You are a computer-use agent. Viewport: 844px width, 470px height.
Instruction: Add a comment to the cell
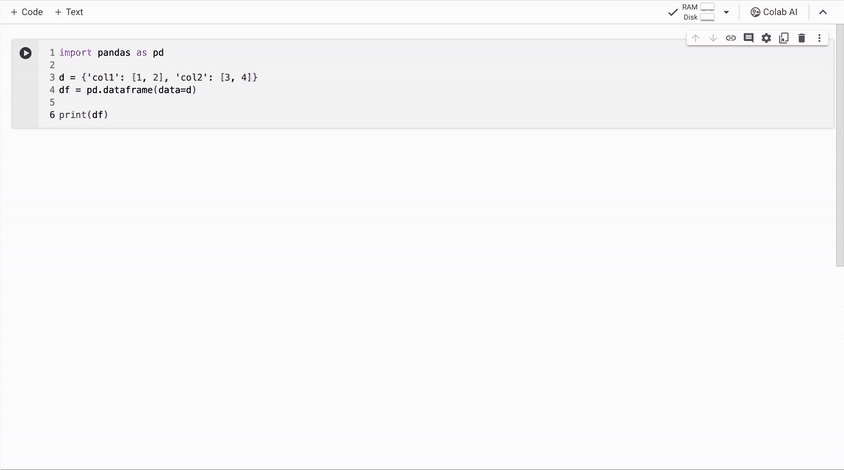click(748, 38)
